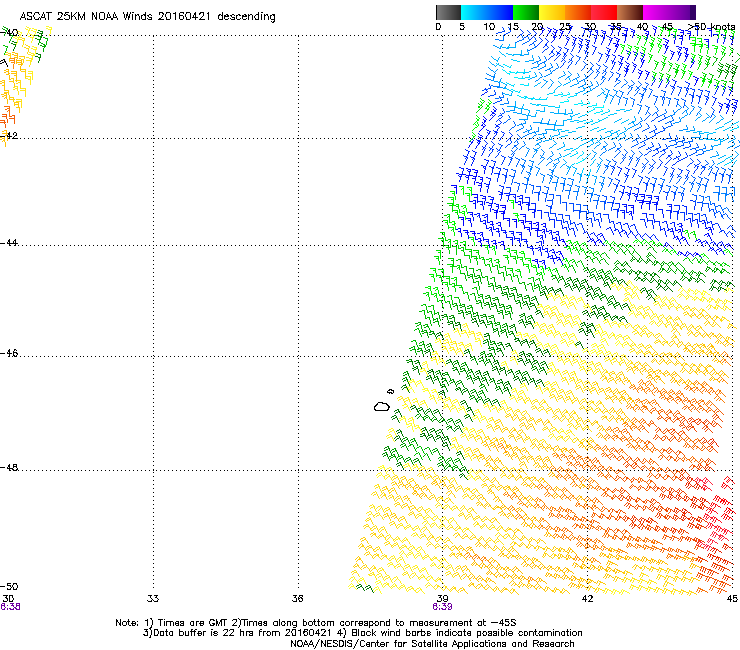Pick the brown 35-40 knots legend segment
The image size is (740, 650).
pos(630,12)
